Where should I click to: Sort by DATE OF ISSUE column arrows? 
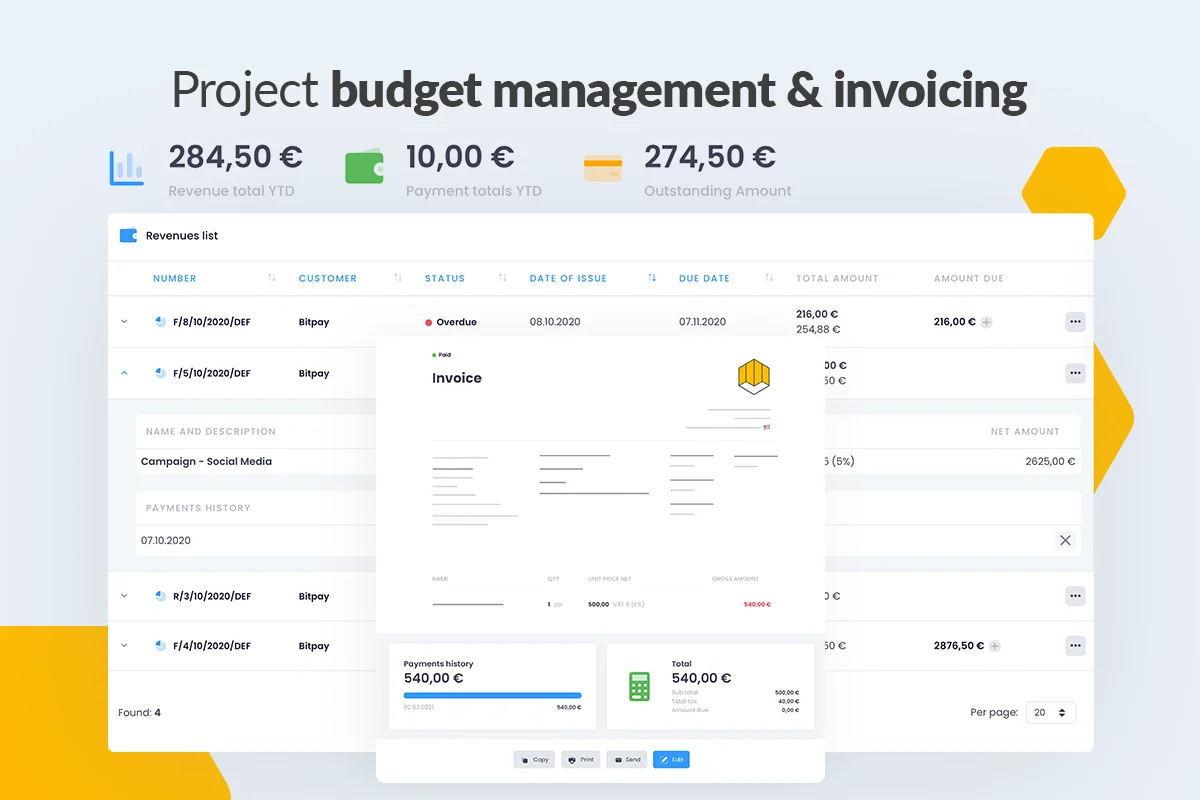point(652,278)
